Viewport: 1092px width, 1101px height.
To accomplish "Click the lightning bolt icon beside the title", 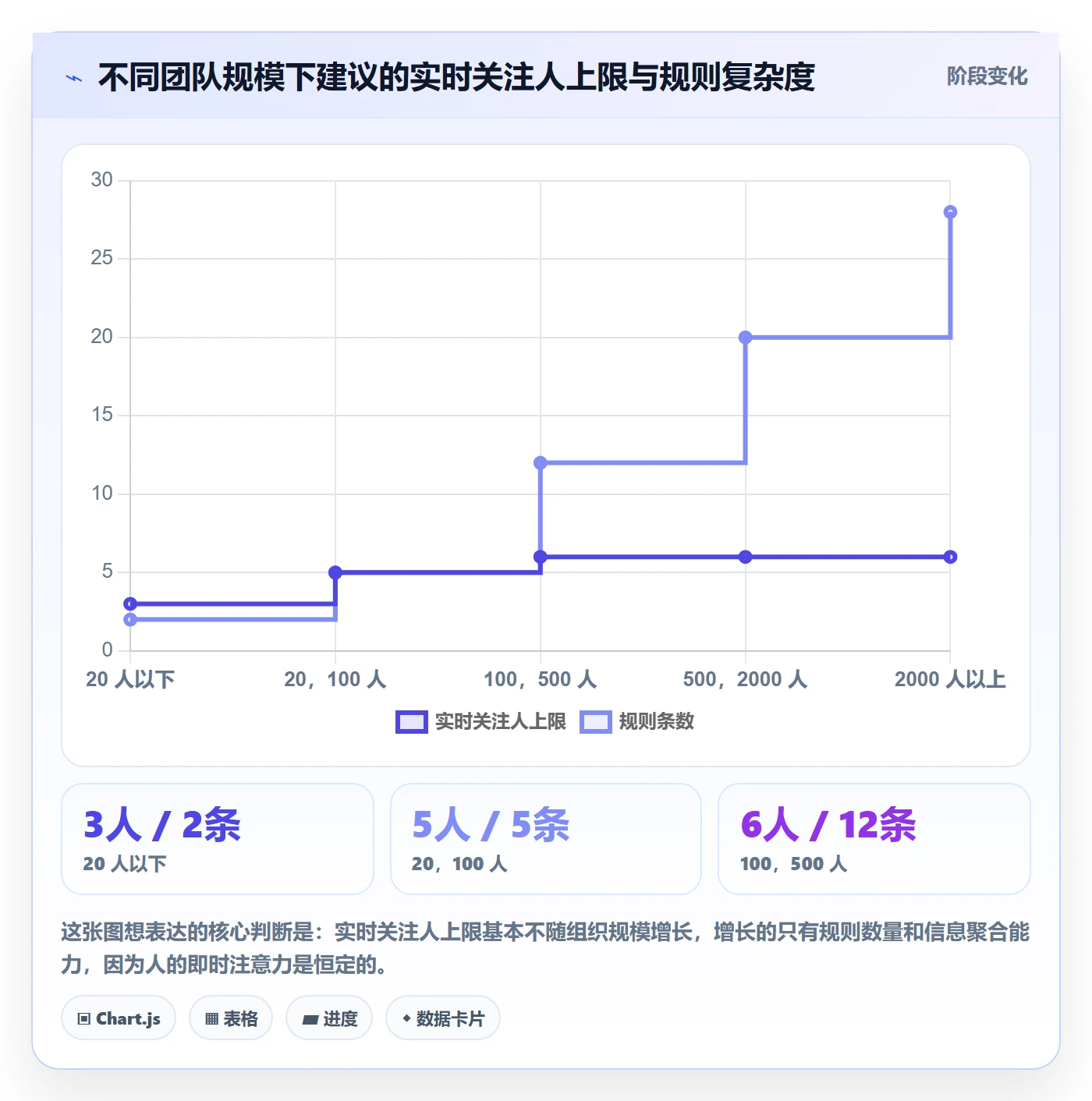I will (74, 78).
